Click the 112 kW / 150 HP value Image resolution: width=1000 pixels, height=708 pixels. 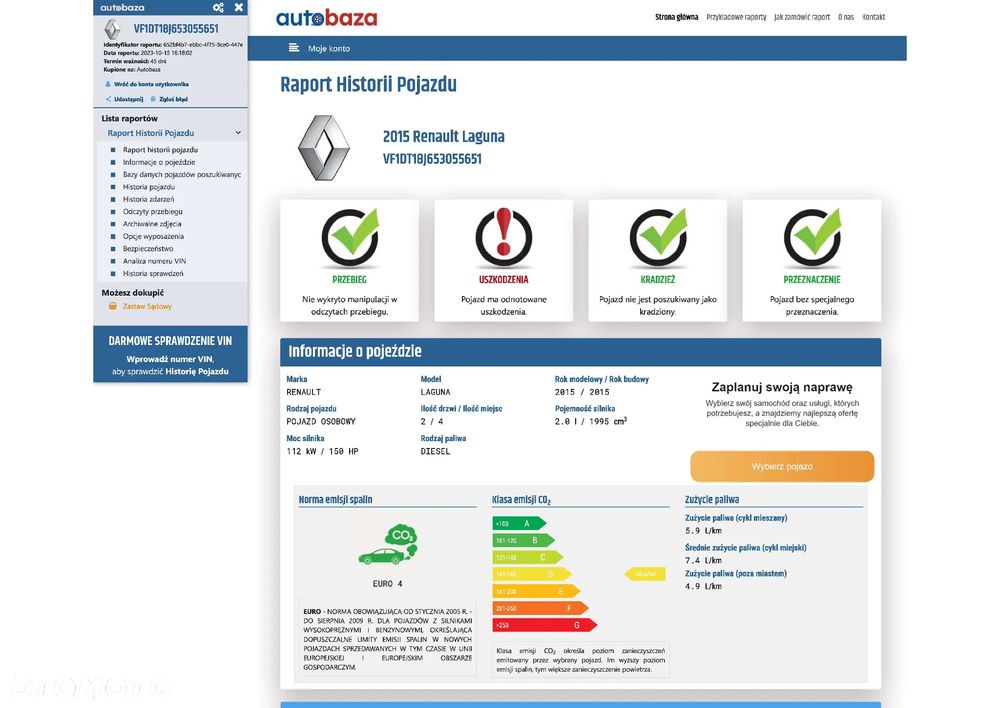pos(323,452)
